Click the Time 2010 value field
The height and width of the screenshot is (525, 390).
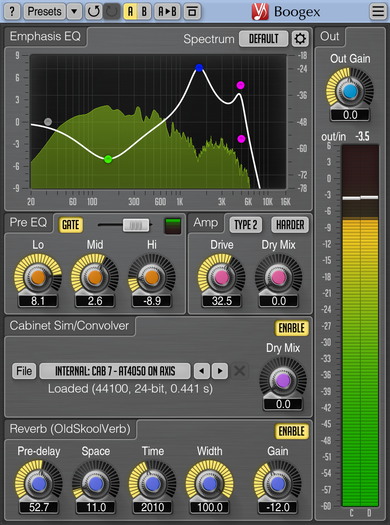click(x=153, y=507)
